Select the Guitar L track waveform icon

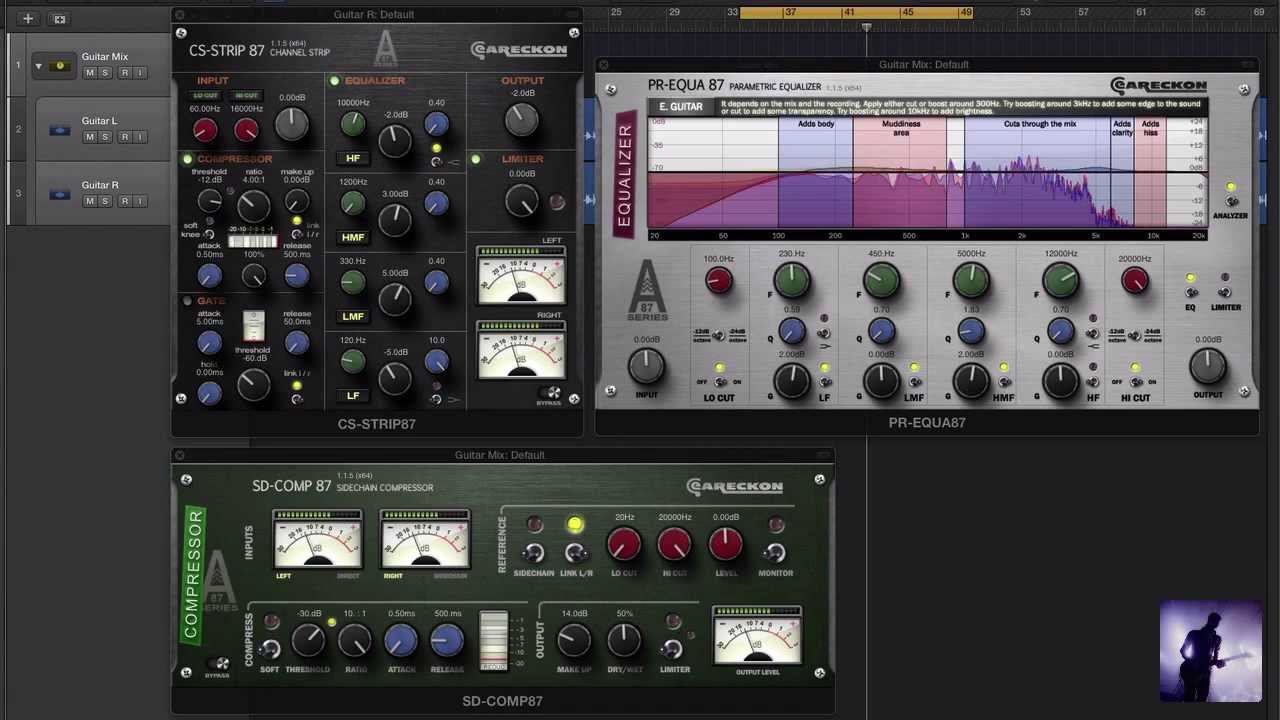(x=60, y=129)
